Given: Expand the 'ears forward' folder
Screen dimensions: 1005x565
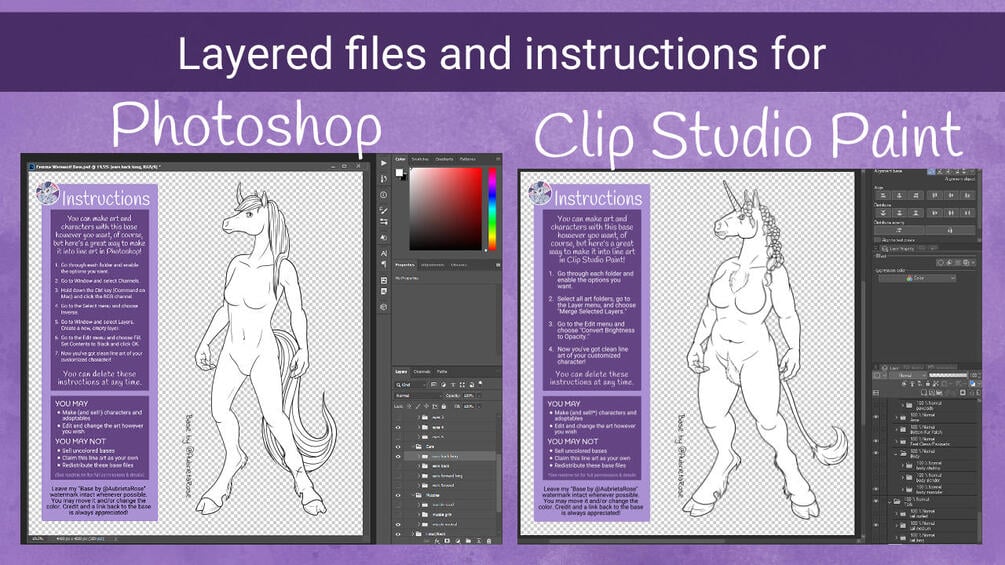Looking at the screenshot, I should (x=419, y=486).
